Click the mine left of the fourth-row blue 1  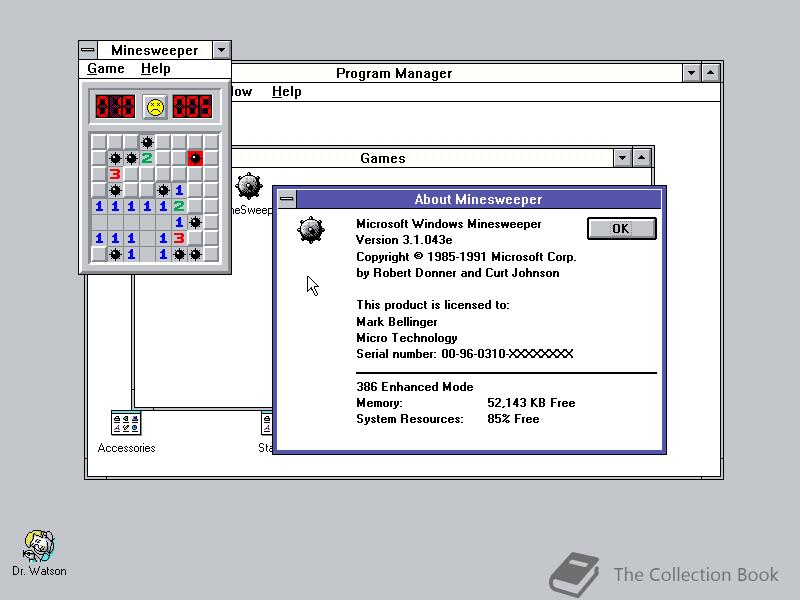[x=163, y=190]
